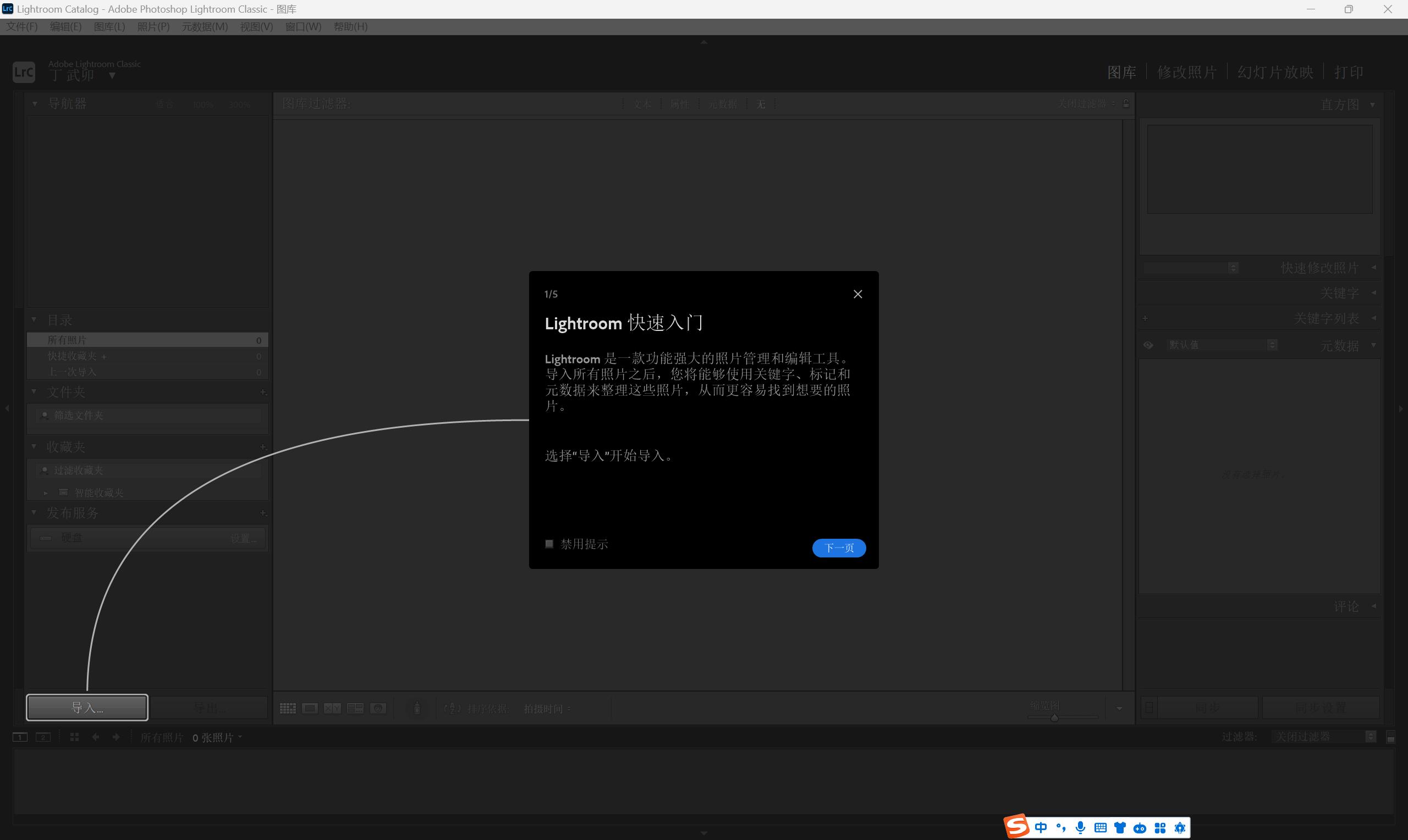Open the 文件(F) menu
1408x840 pixels.
pyautogui.click(x=21, y=26)
